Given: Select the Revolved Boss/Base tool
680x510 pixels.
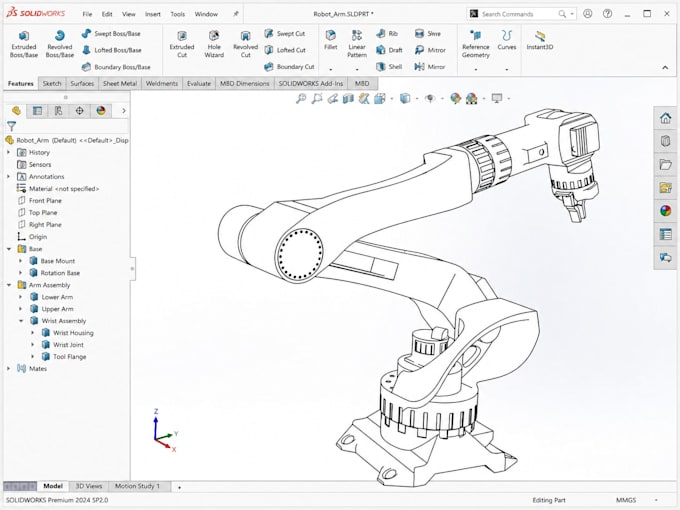Looking at the screenshot, I should (59, 44).
